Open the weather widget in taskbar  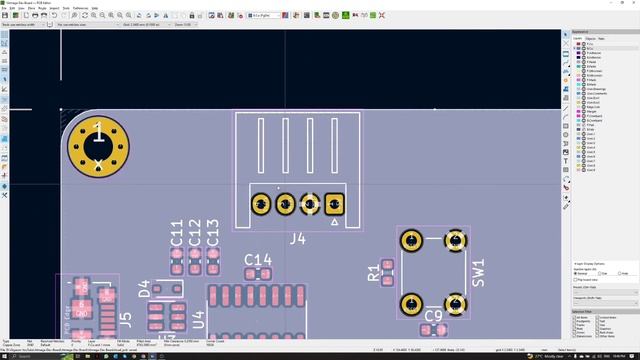pos(545,356)
